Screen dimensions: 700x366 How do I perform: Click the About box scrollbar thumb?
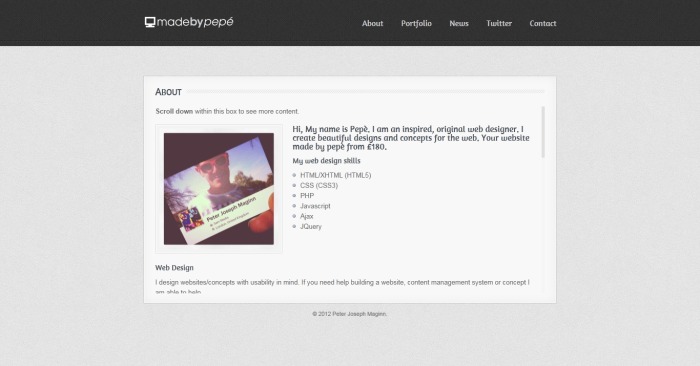click(x=543, y=132)
